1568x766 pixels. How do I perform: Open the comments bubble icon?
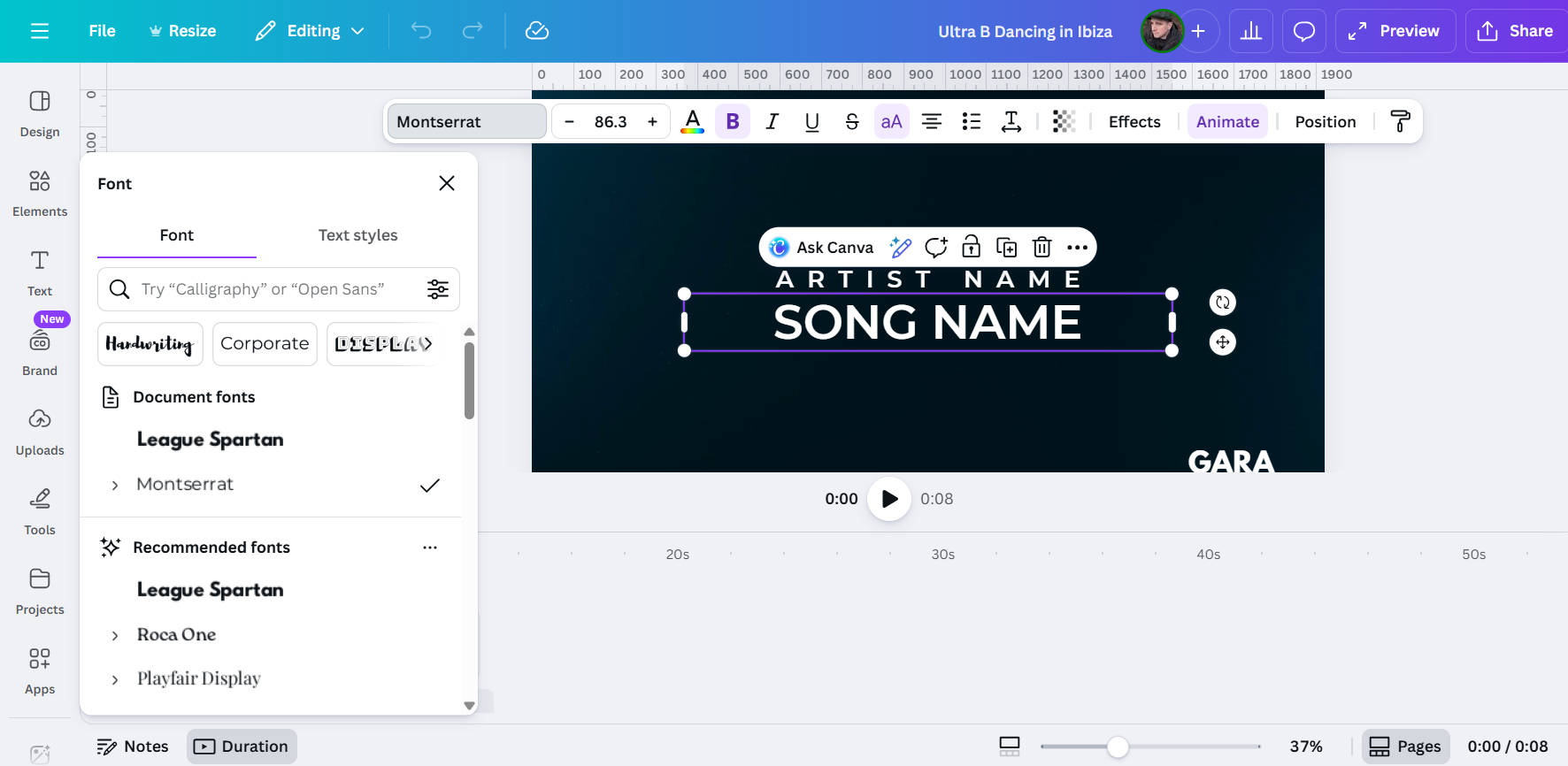click(1304, 31)
